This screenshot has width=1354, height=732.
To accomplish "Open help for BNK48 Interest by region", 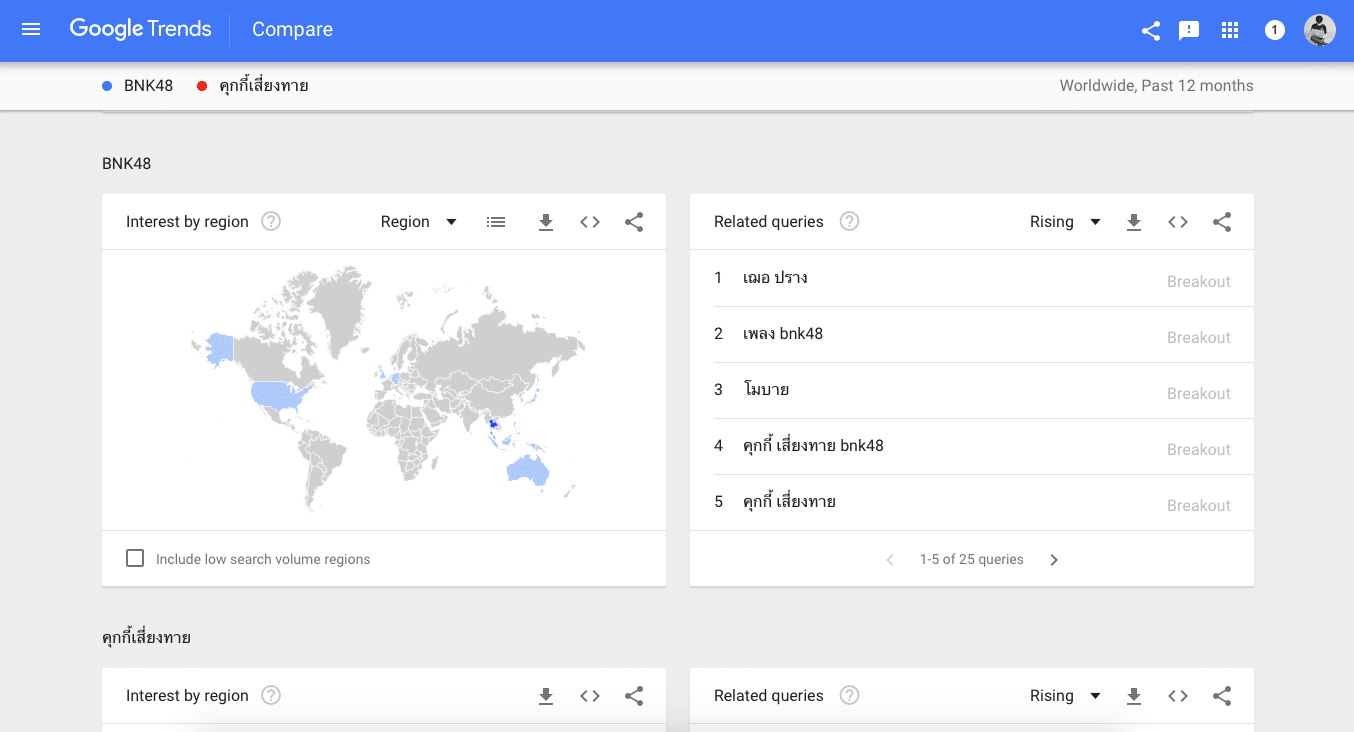I will pyautogui.click(x=271, y=222).
